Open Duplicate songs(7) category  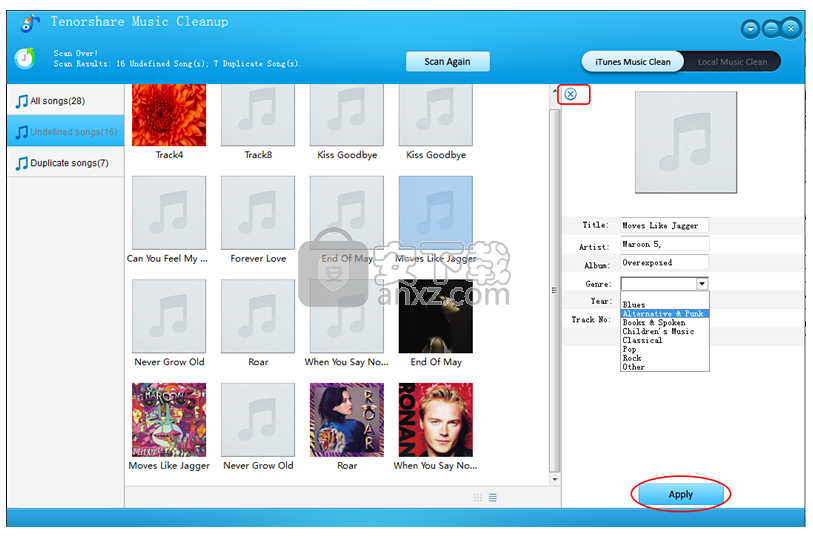pos(65,163)
